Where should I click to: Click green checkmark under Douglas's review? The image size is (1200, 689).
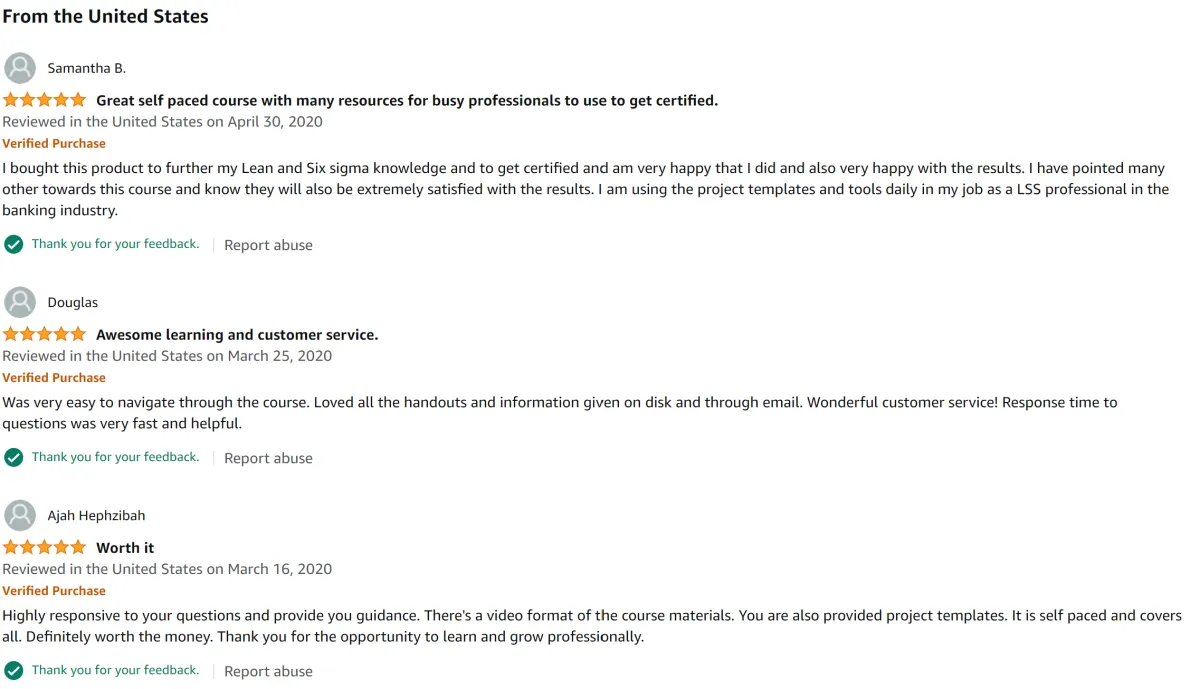(14, 457)
